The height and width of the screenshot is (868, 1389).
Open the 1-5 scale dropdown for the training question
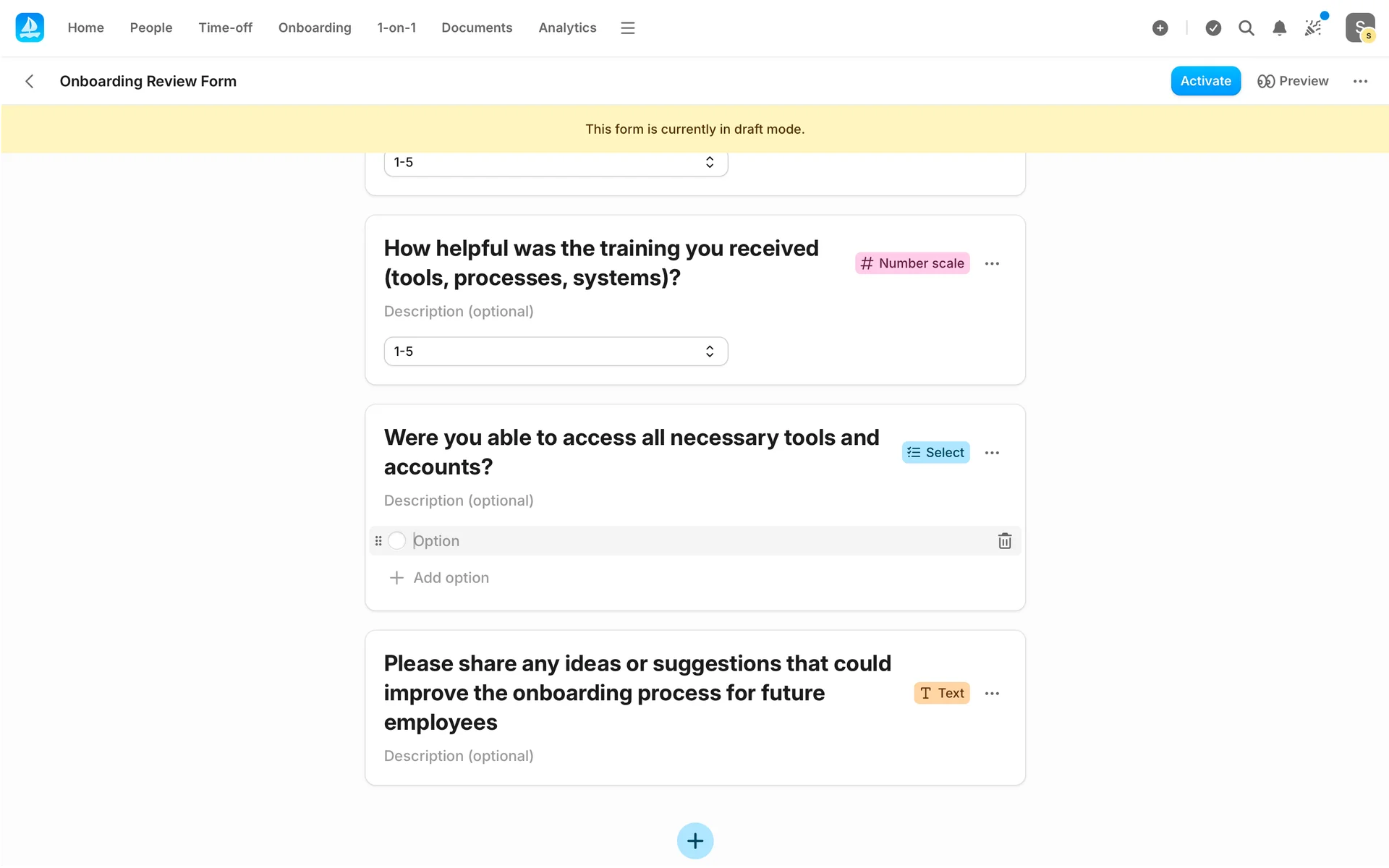pos(555,352)
